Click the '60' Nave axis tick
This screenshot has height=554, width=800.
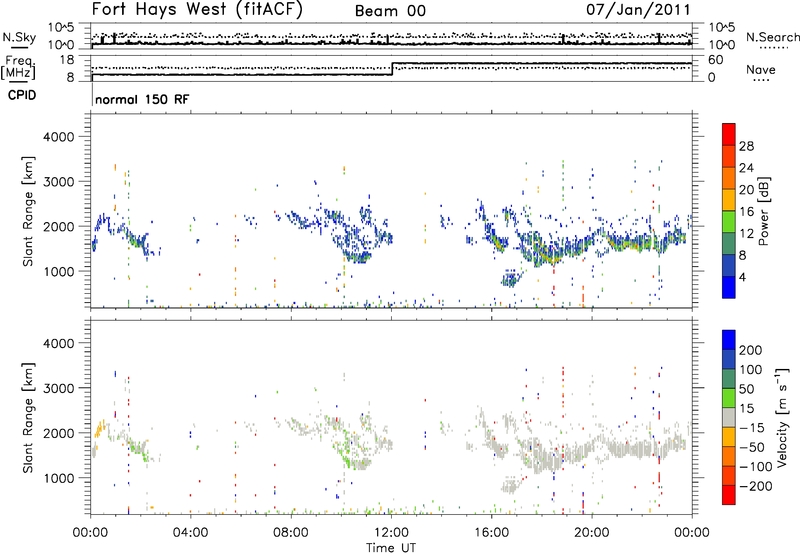coord(716,60)
